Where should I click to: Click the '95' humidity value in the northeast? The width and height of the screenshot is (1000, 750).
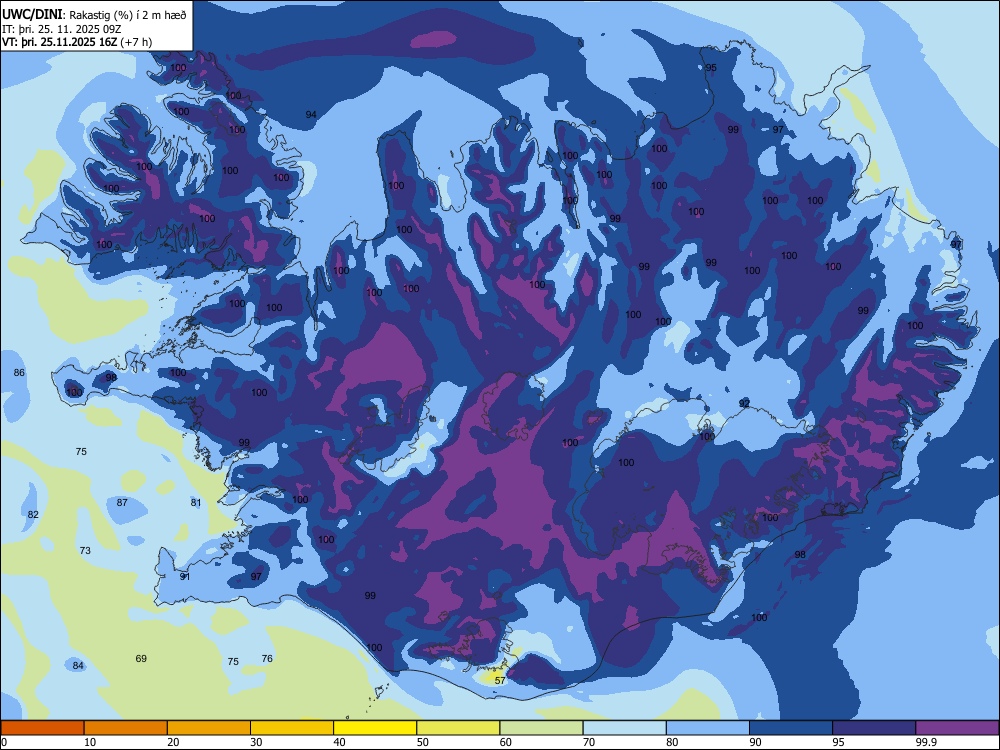[x=711, y=68]
